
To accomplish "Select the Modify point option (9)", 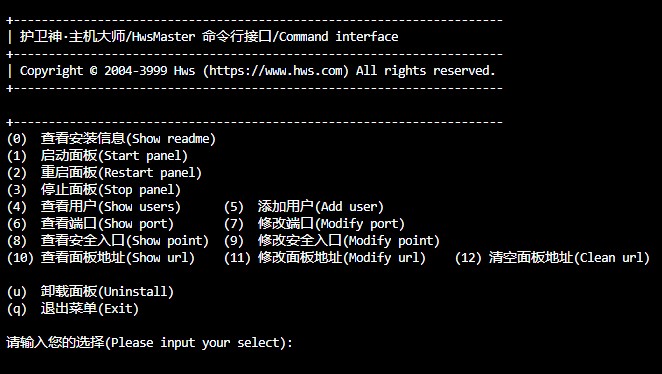I will [332, 241].
